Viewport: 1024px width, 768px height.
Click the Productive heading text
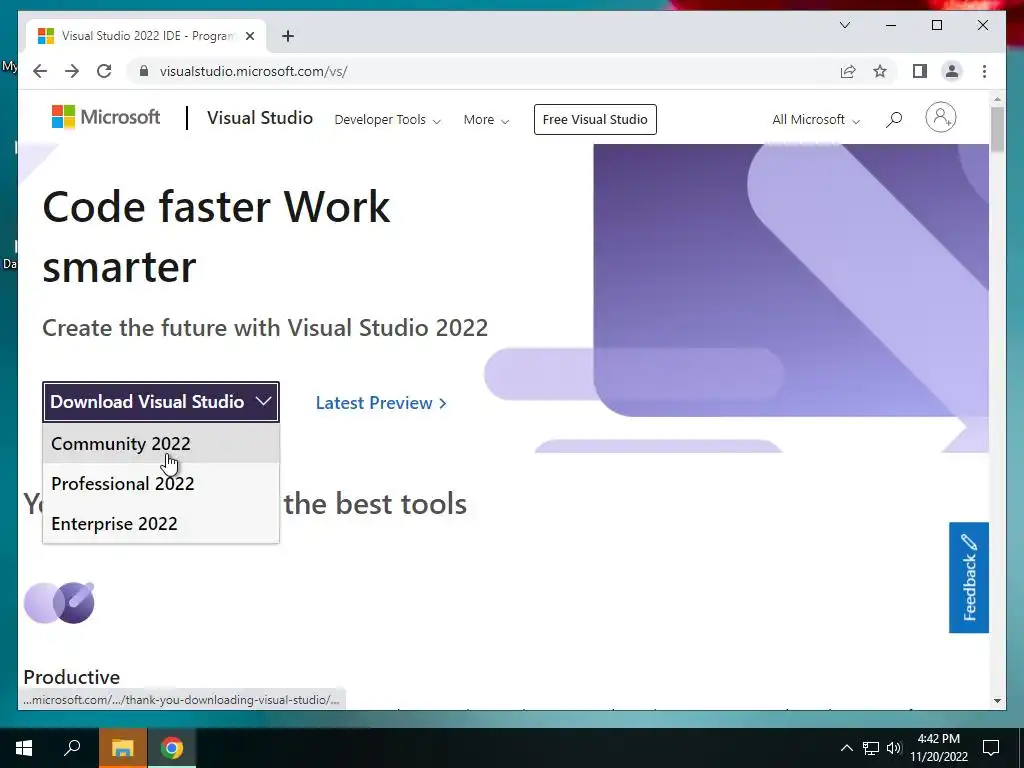[72, 677]
